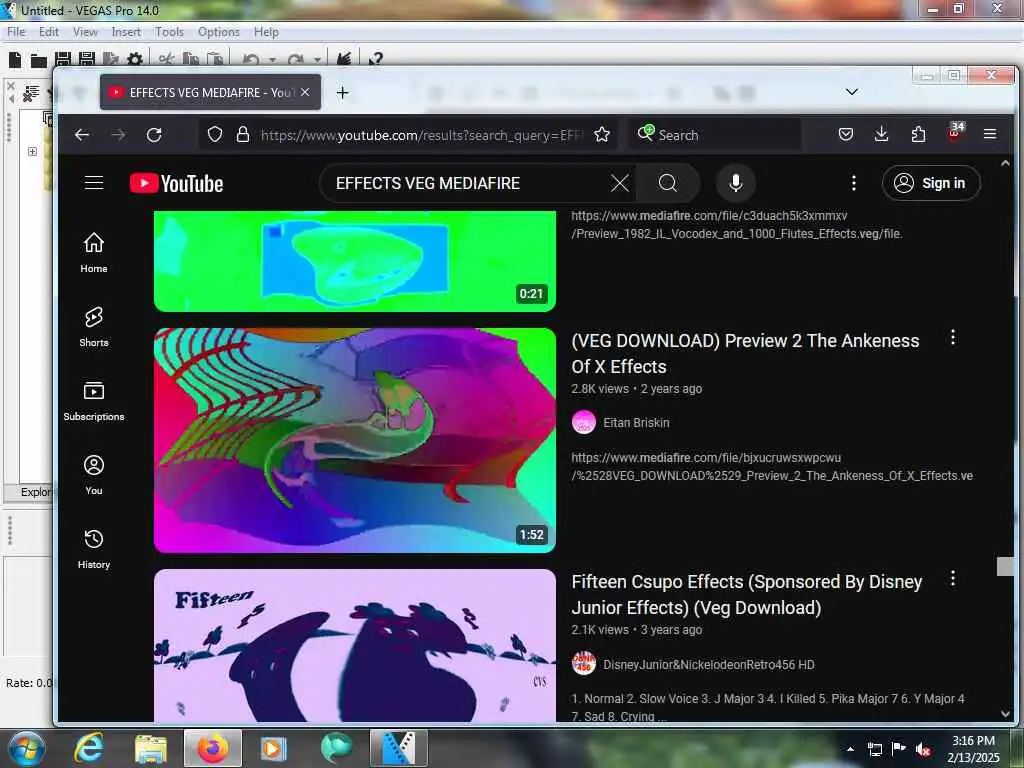Screen dimensions: 1024x768
Task: Open action menu for Fifteen Csupo Effects video
Action: tap(953, 578)
